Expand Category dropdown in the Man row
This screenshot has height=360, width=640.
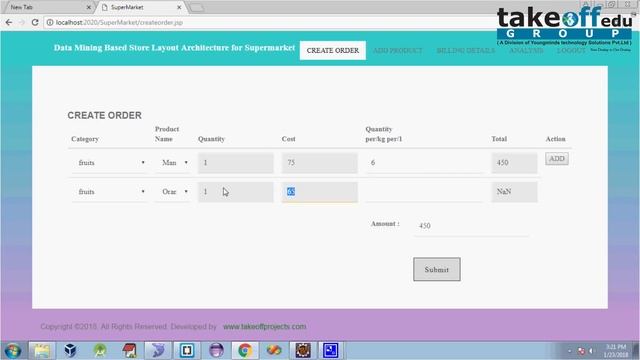(109, 163)
